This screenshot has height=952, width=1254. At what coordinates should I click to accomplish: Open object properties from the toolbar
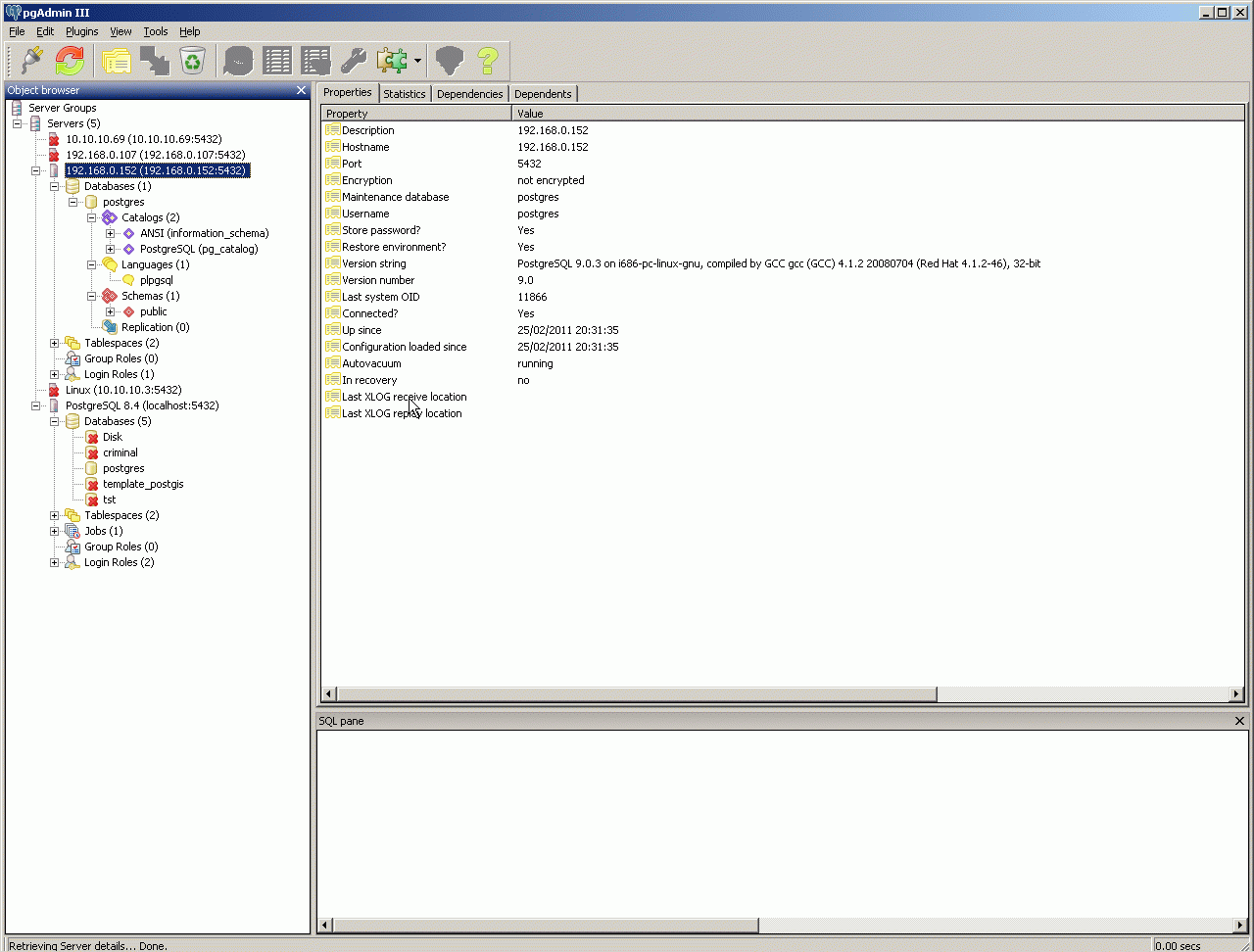(x=117, y=61)
